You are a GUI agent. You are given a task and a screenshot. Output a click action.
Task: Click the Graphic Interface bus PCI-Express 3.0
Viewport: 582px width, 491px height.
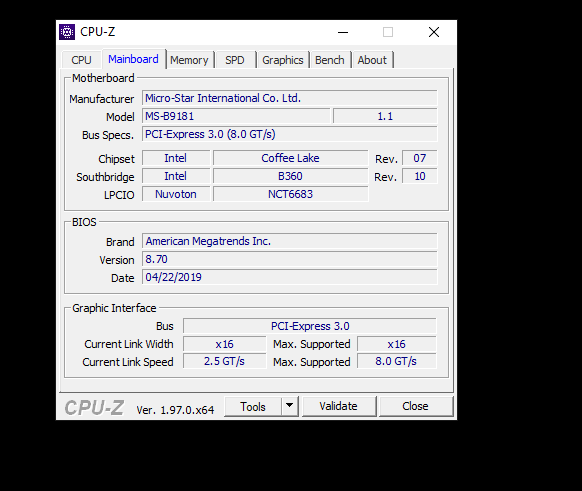[310, 326]
